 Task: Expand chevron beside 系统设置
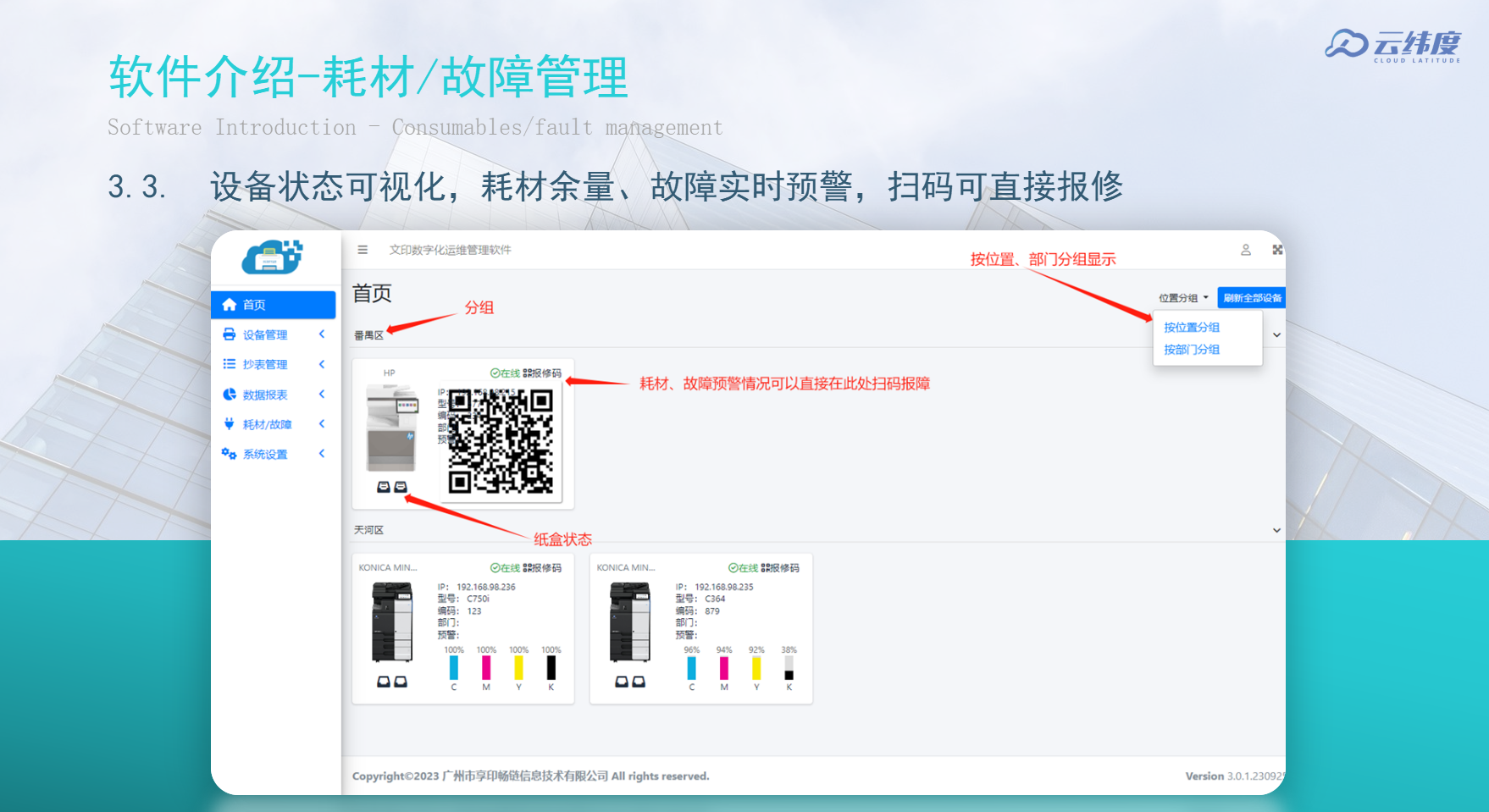coord(322,453)
